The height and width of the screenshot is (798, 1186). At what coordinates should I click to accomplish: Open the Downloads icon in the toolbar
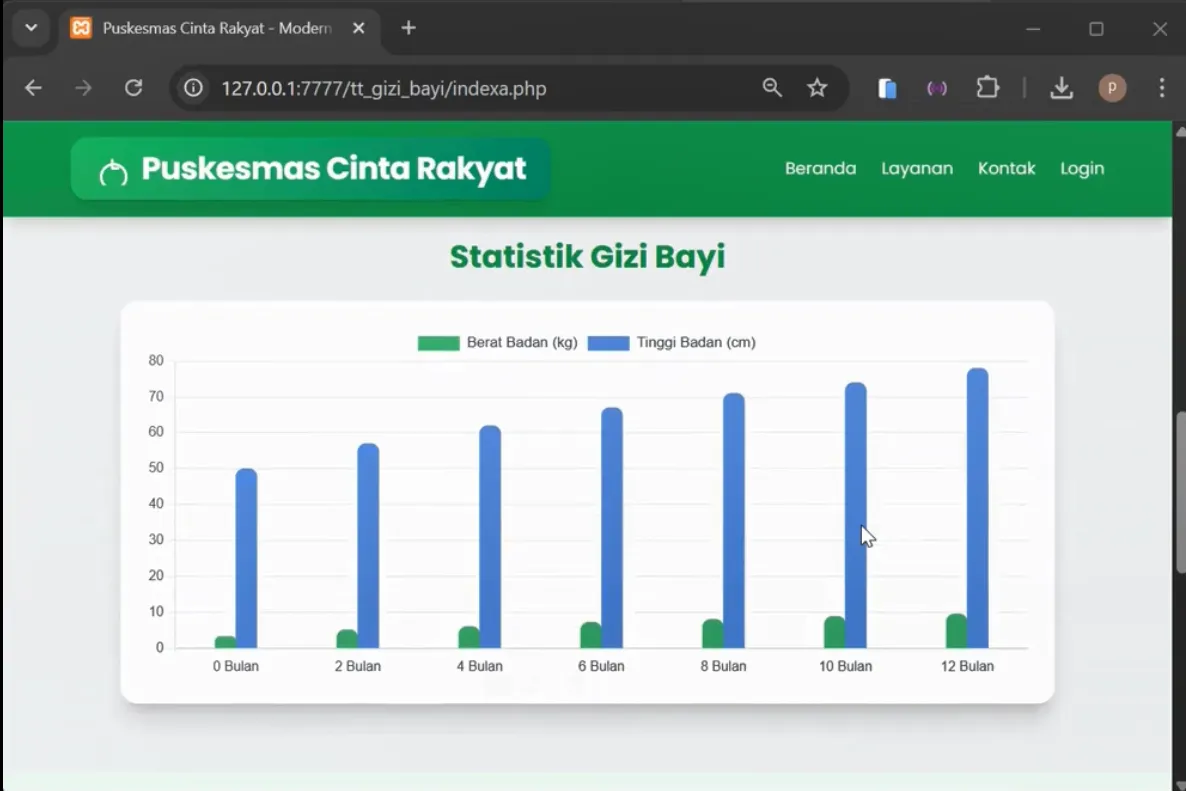point(1062,88)
